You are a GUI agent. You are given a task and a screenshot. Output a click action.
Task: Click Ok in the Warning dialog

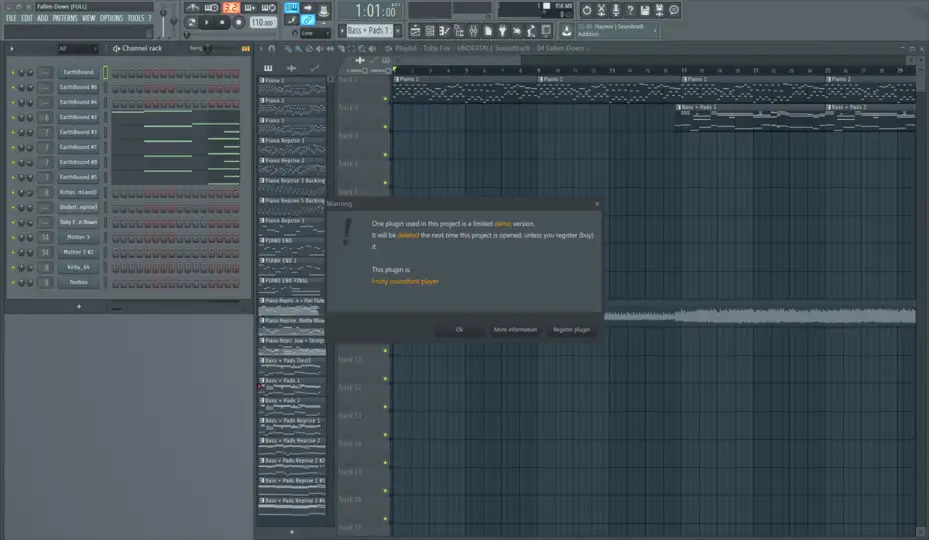(x=459, y=330)
